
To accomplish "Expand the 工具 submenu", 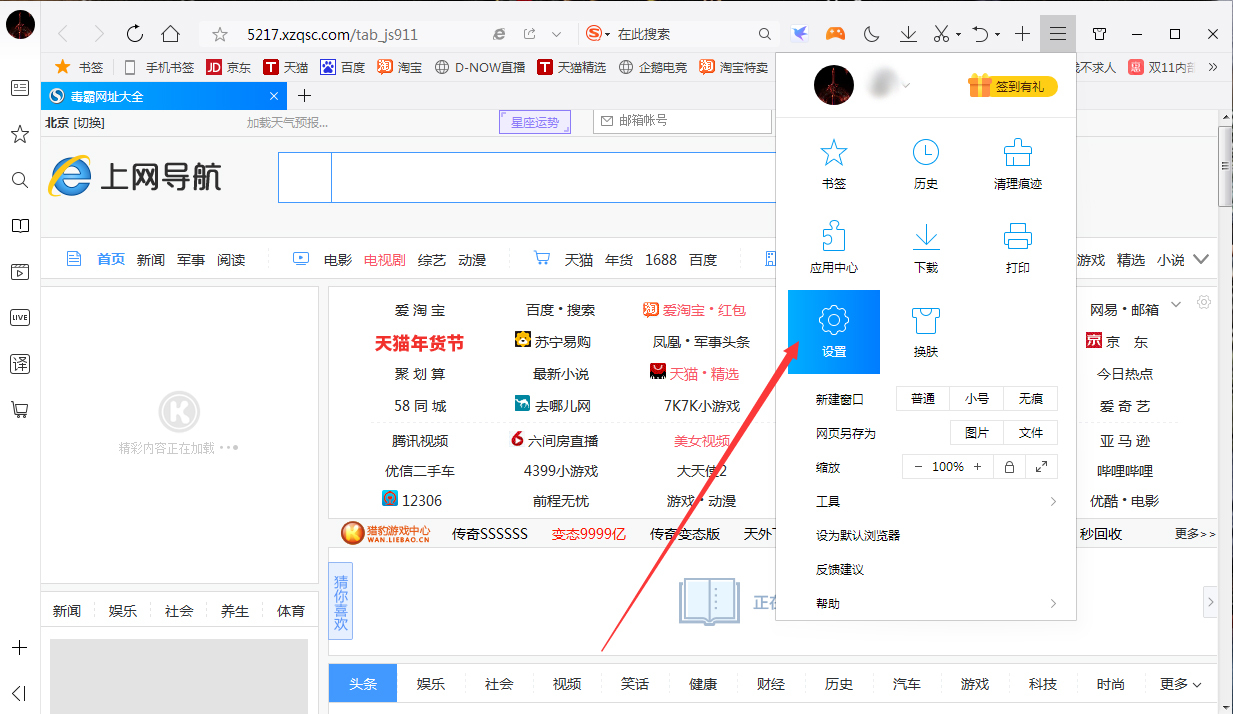I will point(828,501).
